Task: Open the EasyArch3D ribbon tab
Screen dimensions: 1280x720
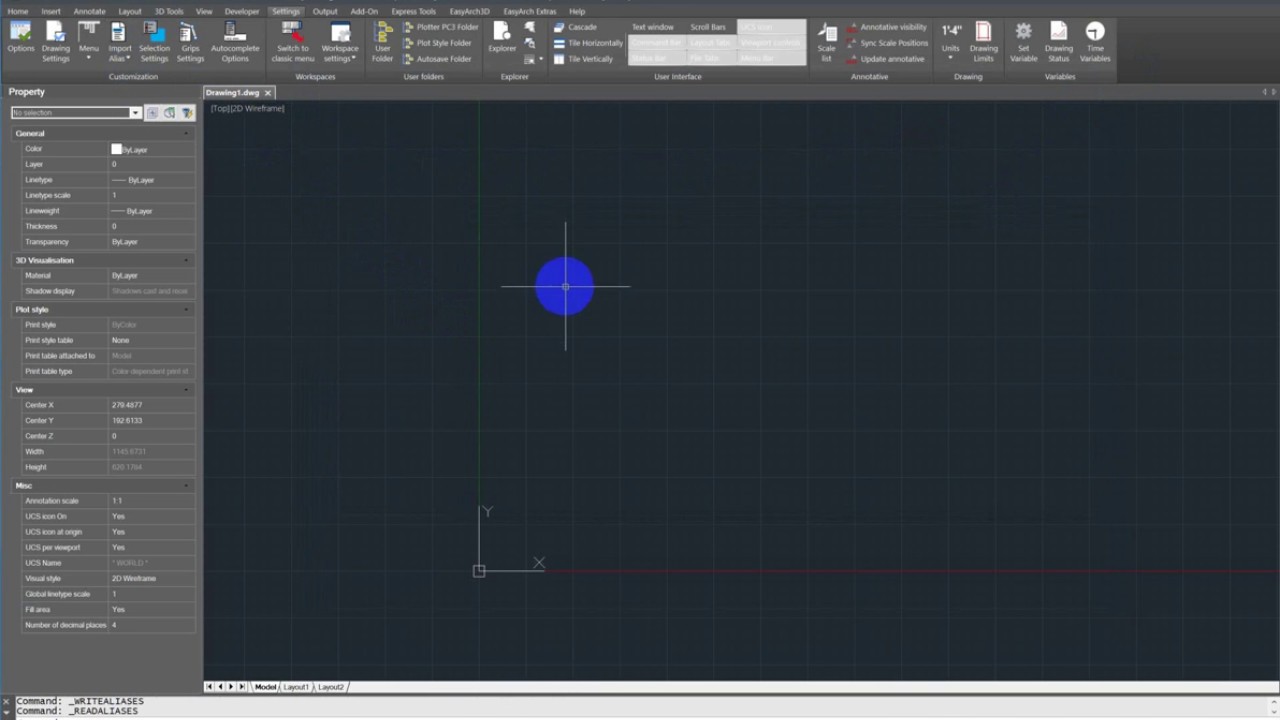Action: 469,11
